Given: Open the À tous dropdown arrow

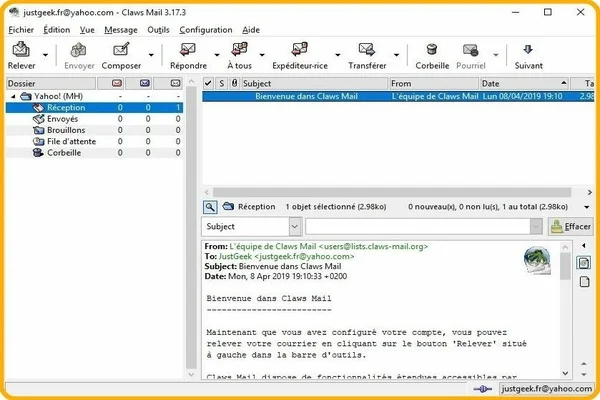Looking at the screenshot, I should click(x=262, y=56).
